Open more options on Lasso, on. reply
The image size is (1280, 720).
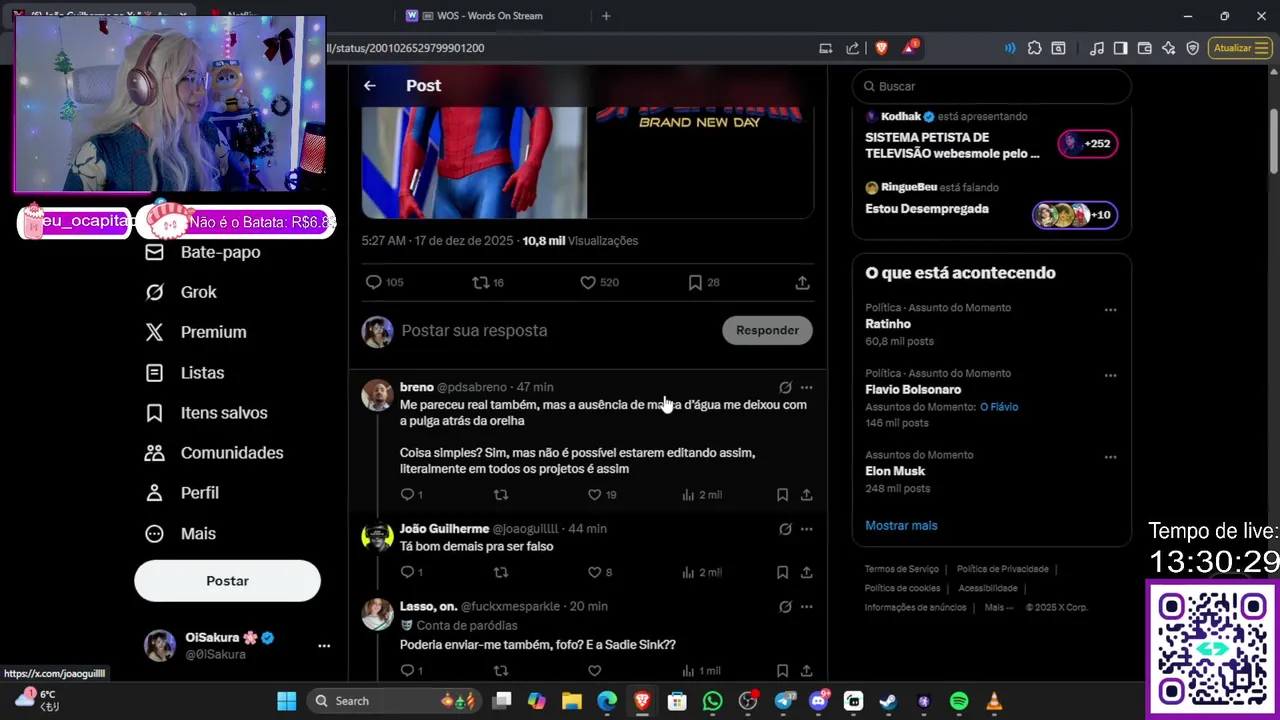click(807, 606)
